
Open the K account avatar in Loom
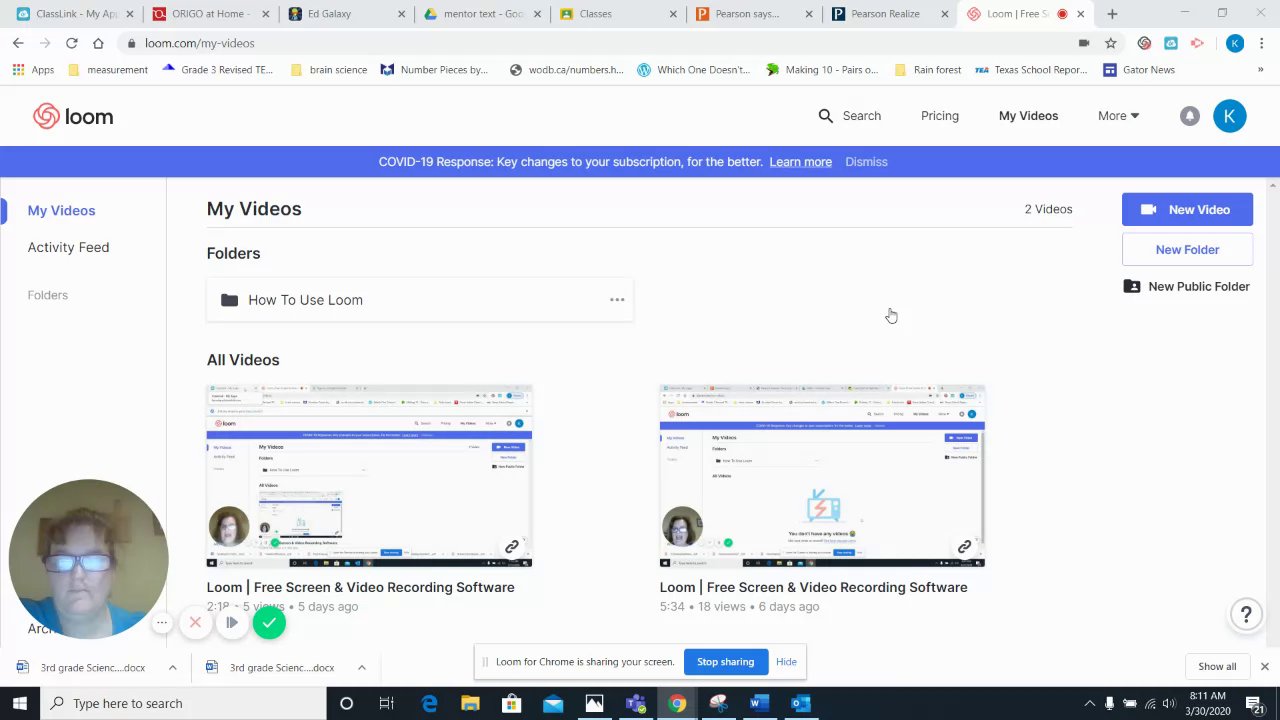pyautogui.click(x=1229, y=116)
